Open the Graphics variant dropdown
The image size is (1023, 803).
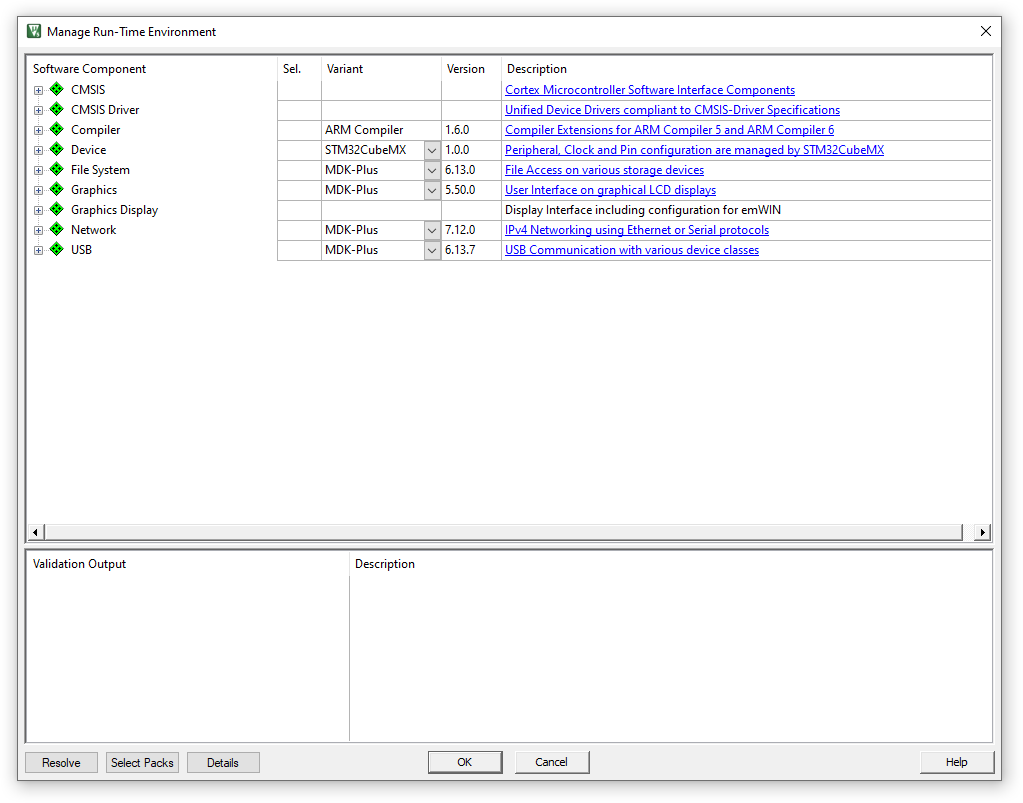coord(432,190)
